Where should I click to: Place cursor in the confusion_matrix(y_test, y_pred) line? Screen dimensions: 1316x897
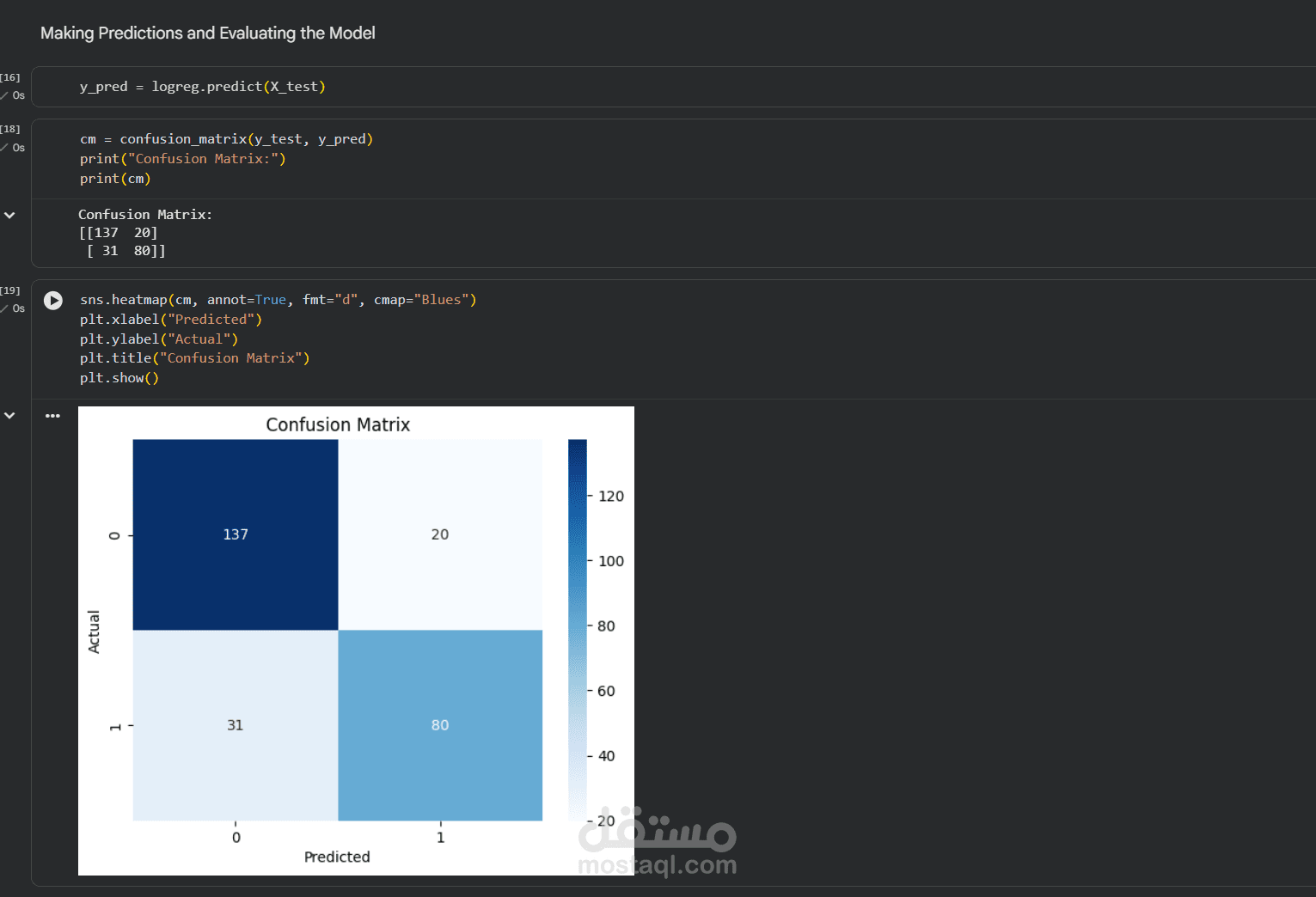point(226,139)
